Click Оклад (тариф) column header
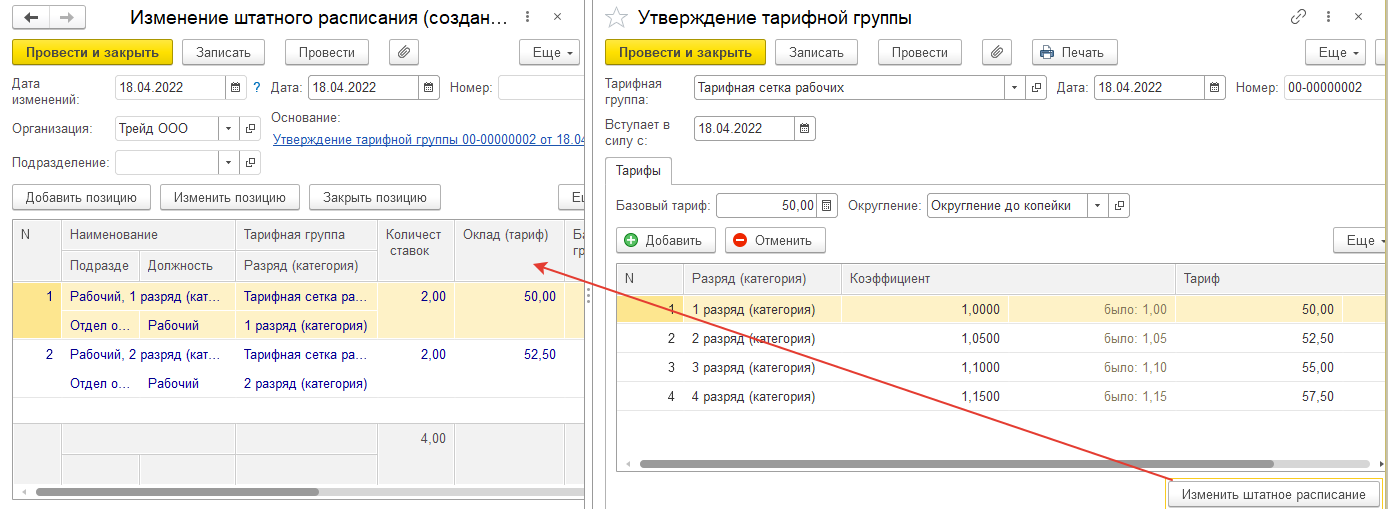This screenshot has width=1388, height=509. pyautogui.click(x=509, y=250)
